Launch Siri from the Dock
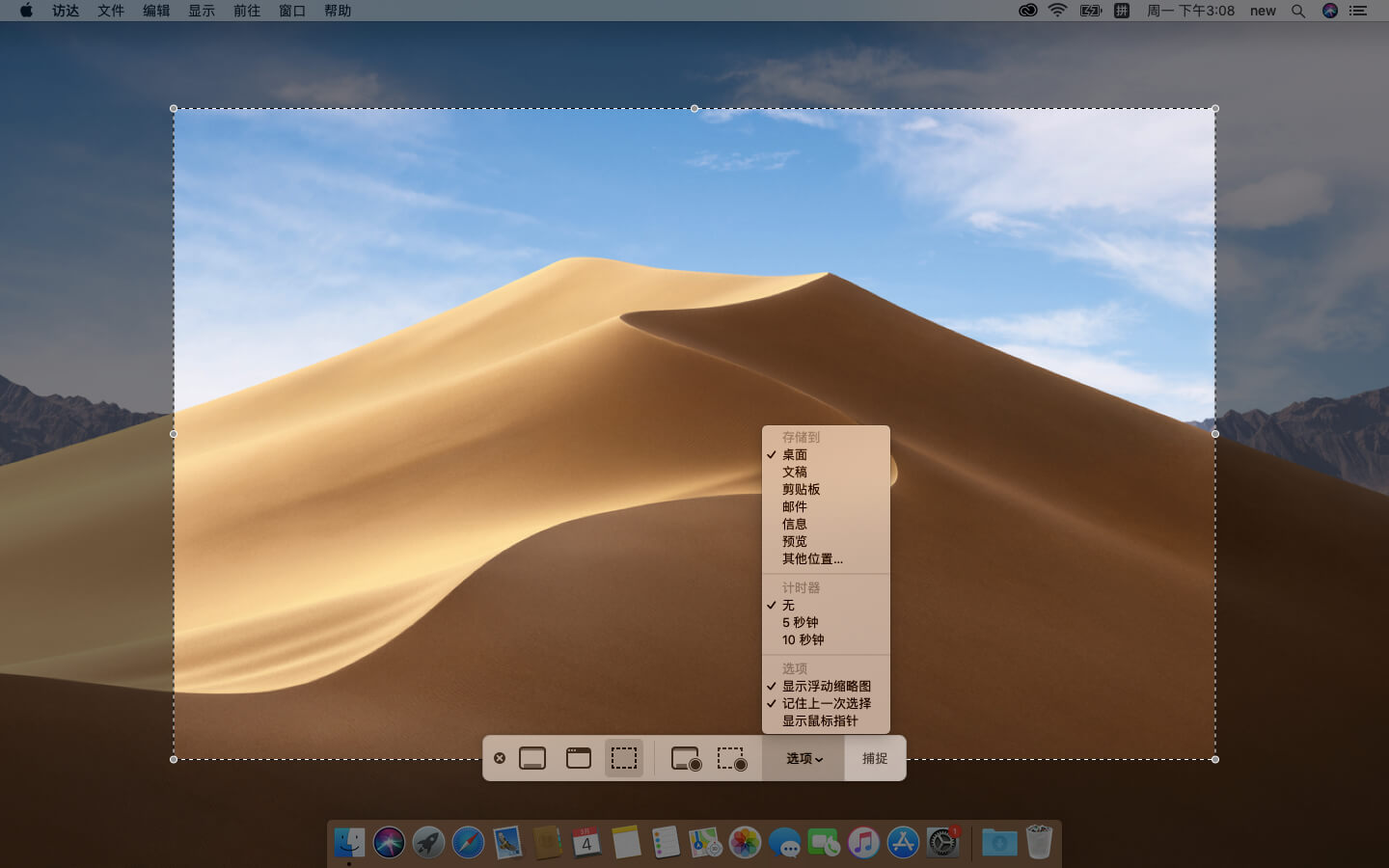Viewport: 1389px width, 868px height. coord(390,842)
